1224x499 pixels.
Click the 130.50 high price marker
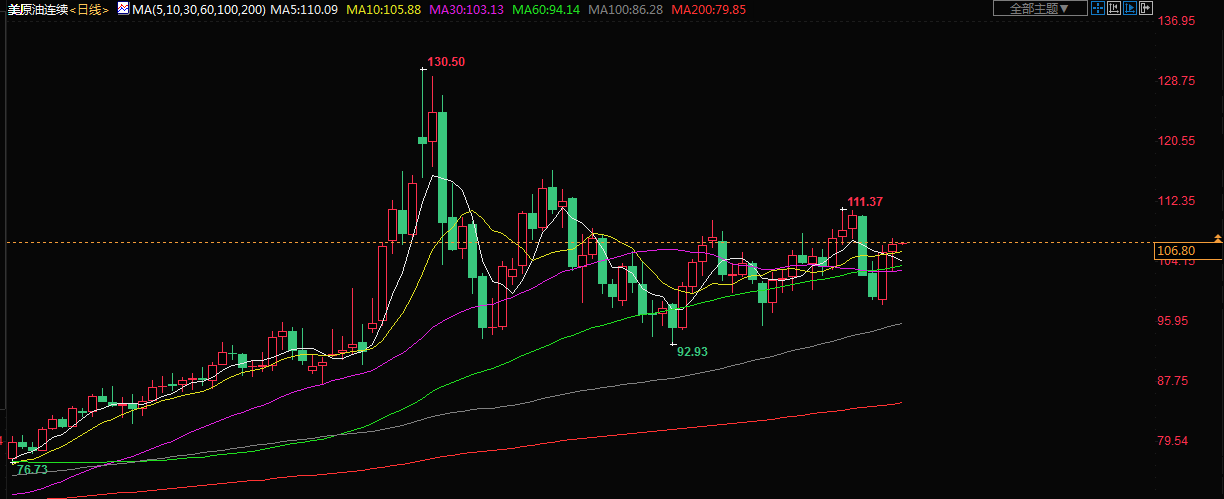pyautogui.click(x=446, y=62)
